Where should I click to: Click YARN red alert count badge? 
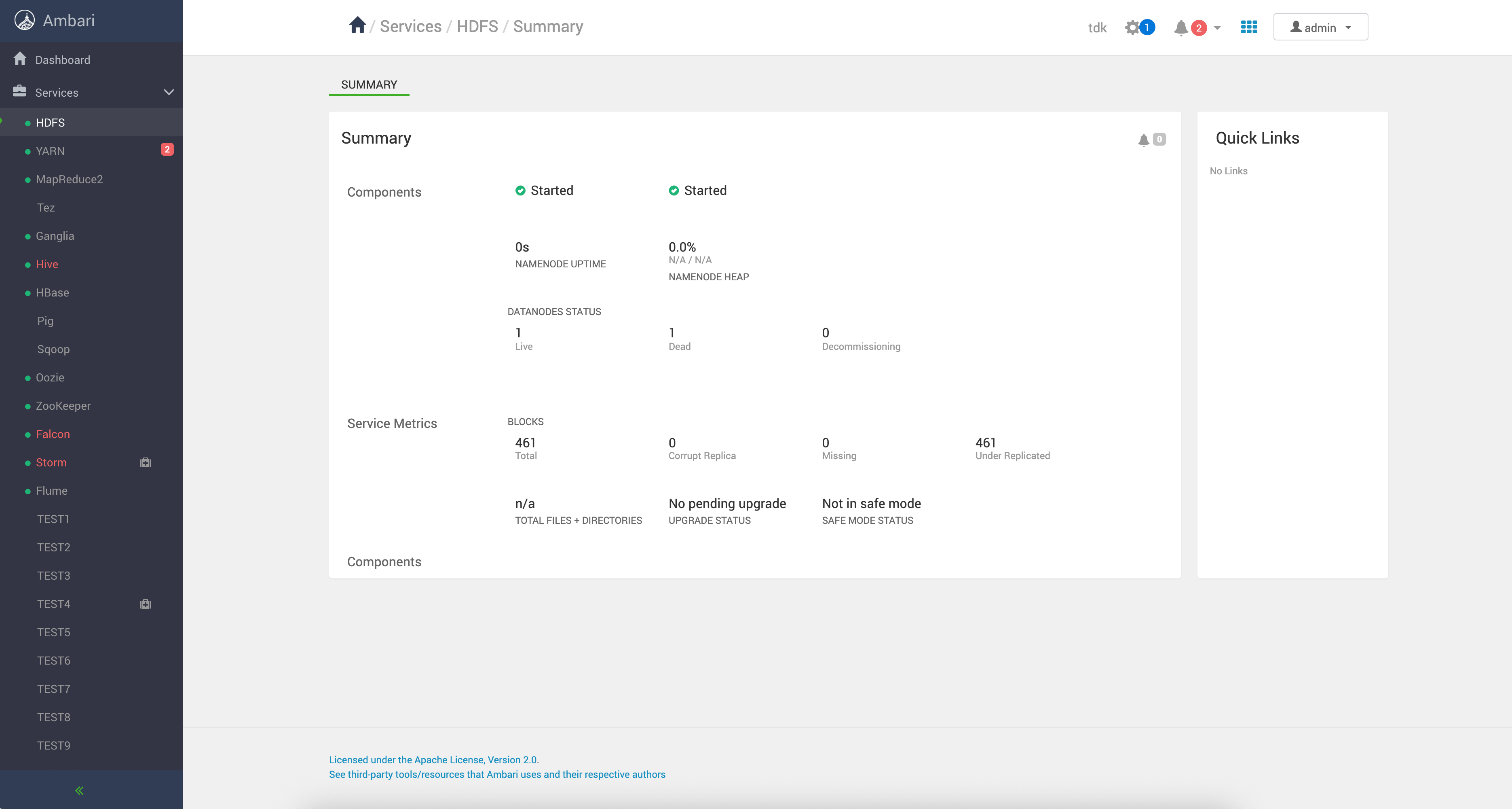(x=167, y=150)
